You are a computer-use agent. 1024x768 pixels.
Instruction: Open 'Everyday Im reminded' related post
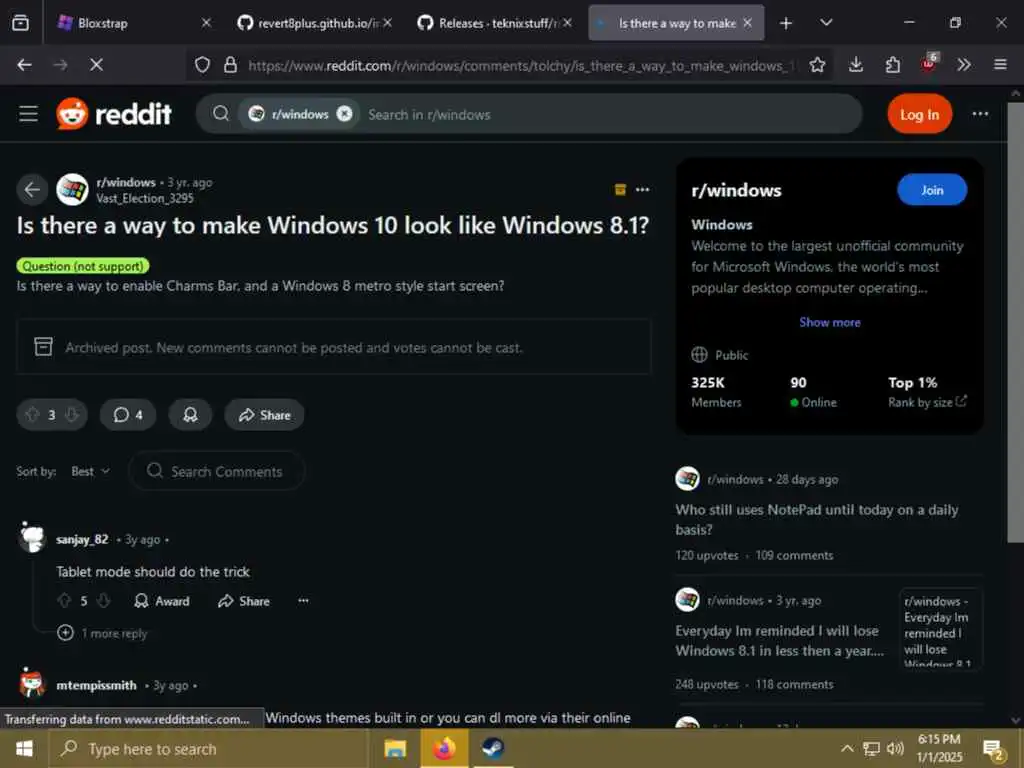[780, 641]
